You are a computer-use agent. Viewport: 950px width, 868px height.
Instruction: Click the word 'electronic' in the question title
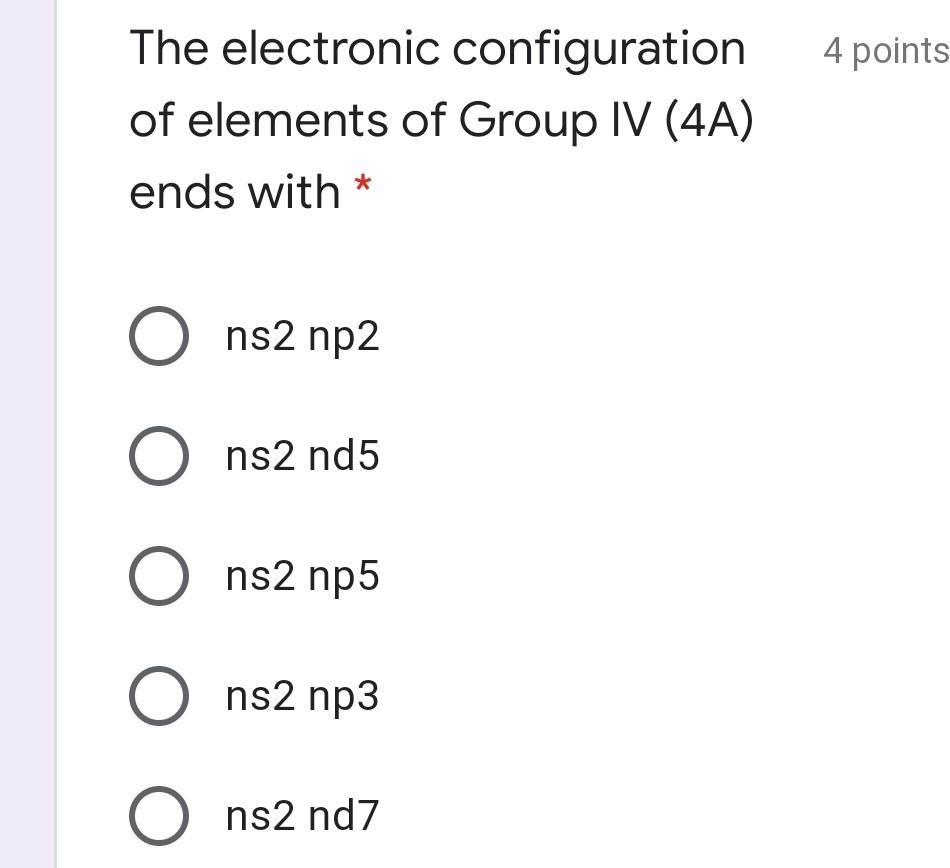330,49
